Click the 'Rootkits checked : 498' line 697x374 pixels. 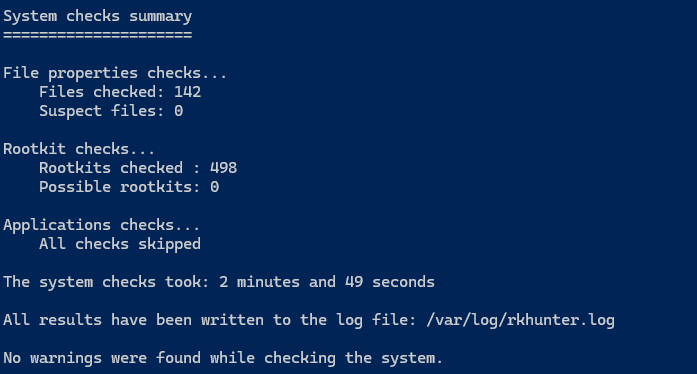[138, 168]
